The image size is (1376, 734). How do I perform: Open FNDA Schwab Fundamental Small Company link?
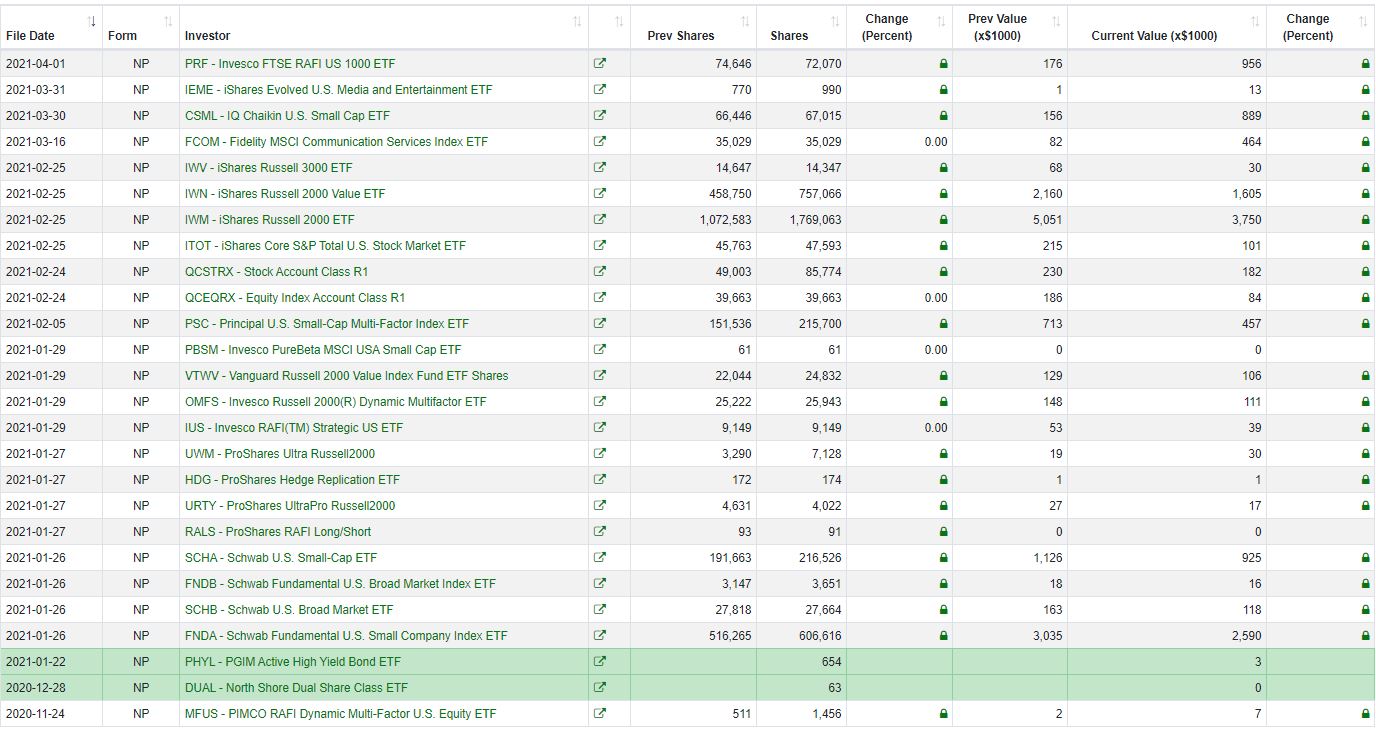[x=346, y=636]
